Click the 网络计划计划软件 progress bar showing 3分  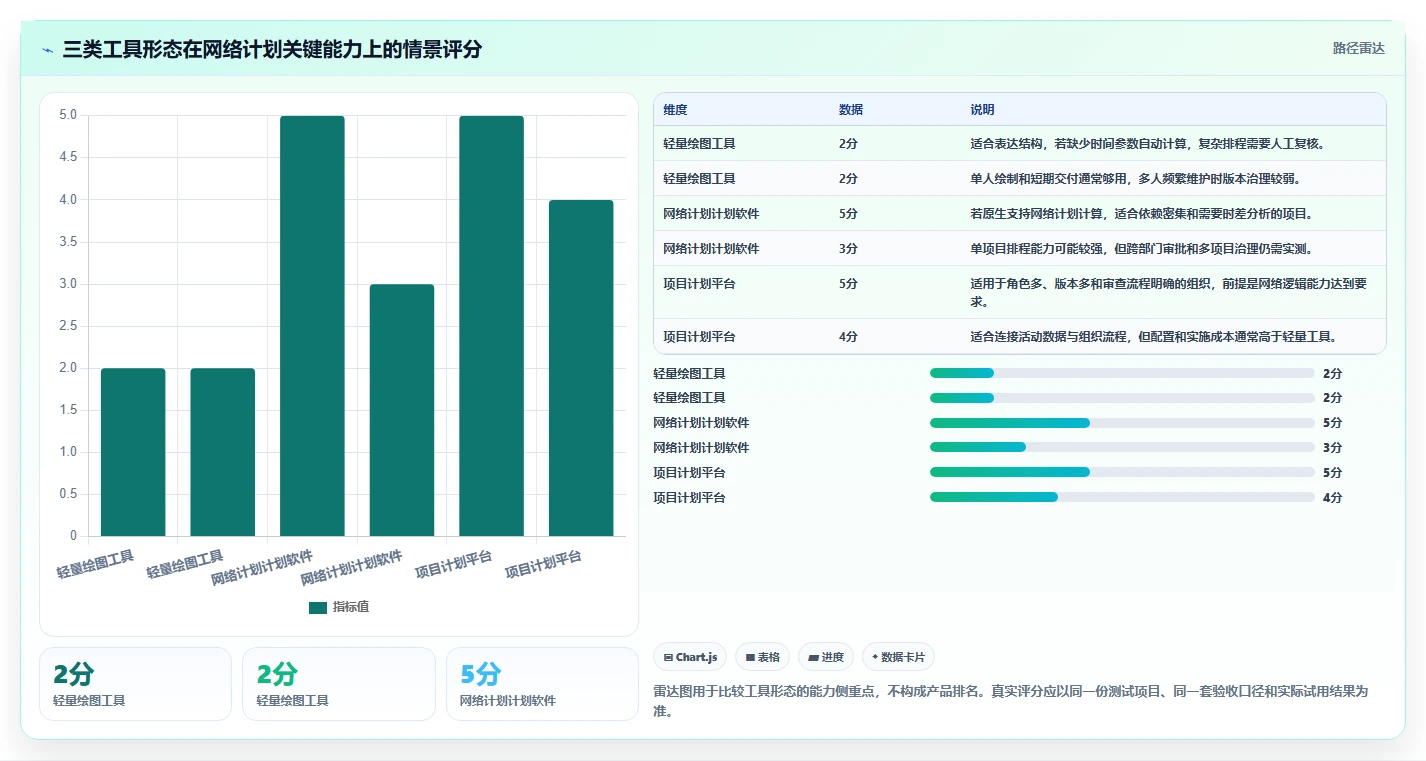point(1122,448)
